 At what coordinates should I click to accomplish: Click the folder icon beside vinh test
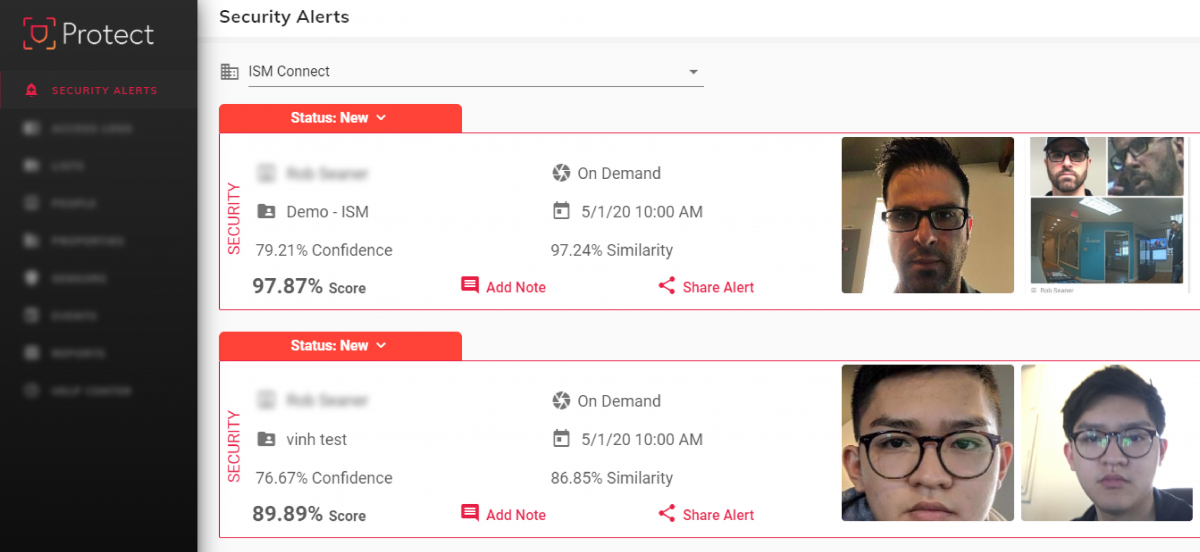266,439
